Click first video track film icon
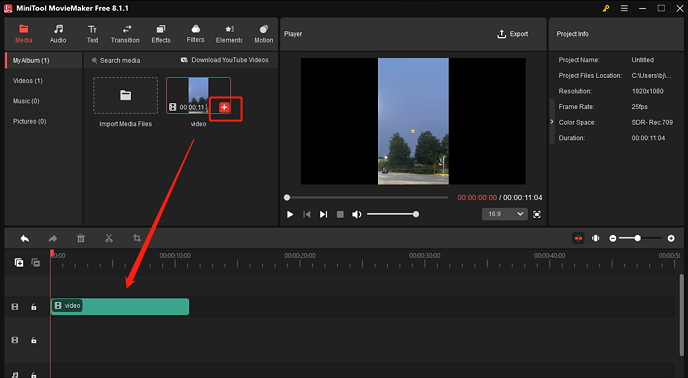This screenshot has height=378, width=688. point(15,307)
